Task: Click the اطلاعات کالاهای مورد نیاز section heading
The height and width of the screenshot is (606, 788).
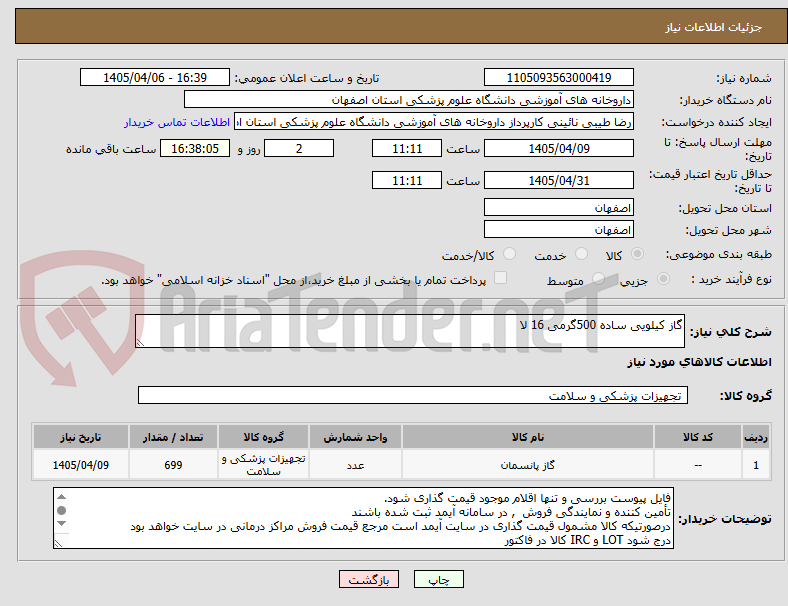Action: (x=699, y=362)
